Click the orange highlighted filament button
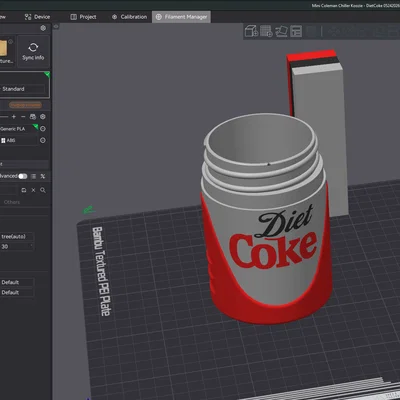The image size is (400, 400). coord(25,105)
